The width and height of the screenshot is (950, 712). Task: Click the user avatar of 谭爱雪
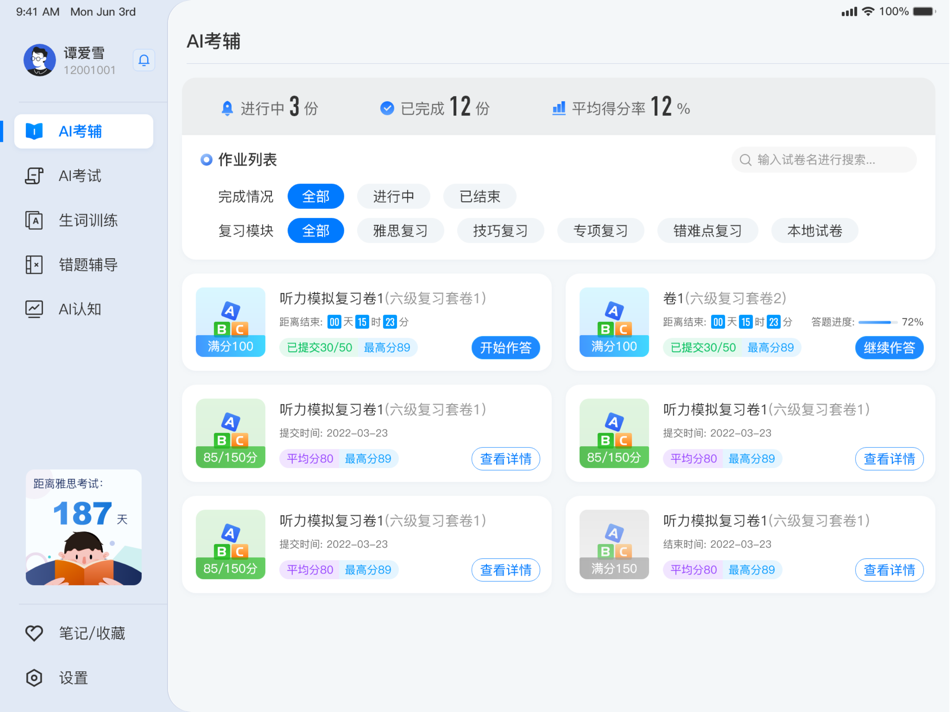pos(39,60)
